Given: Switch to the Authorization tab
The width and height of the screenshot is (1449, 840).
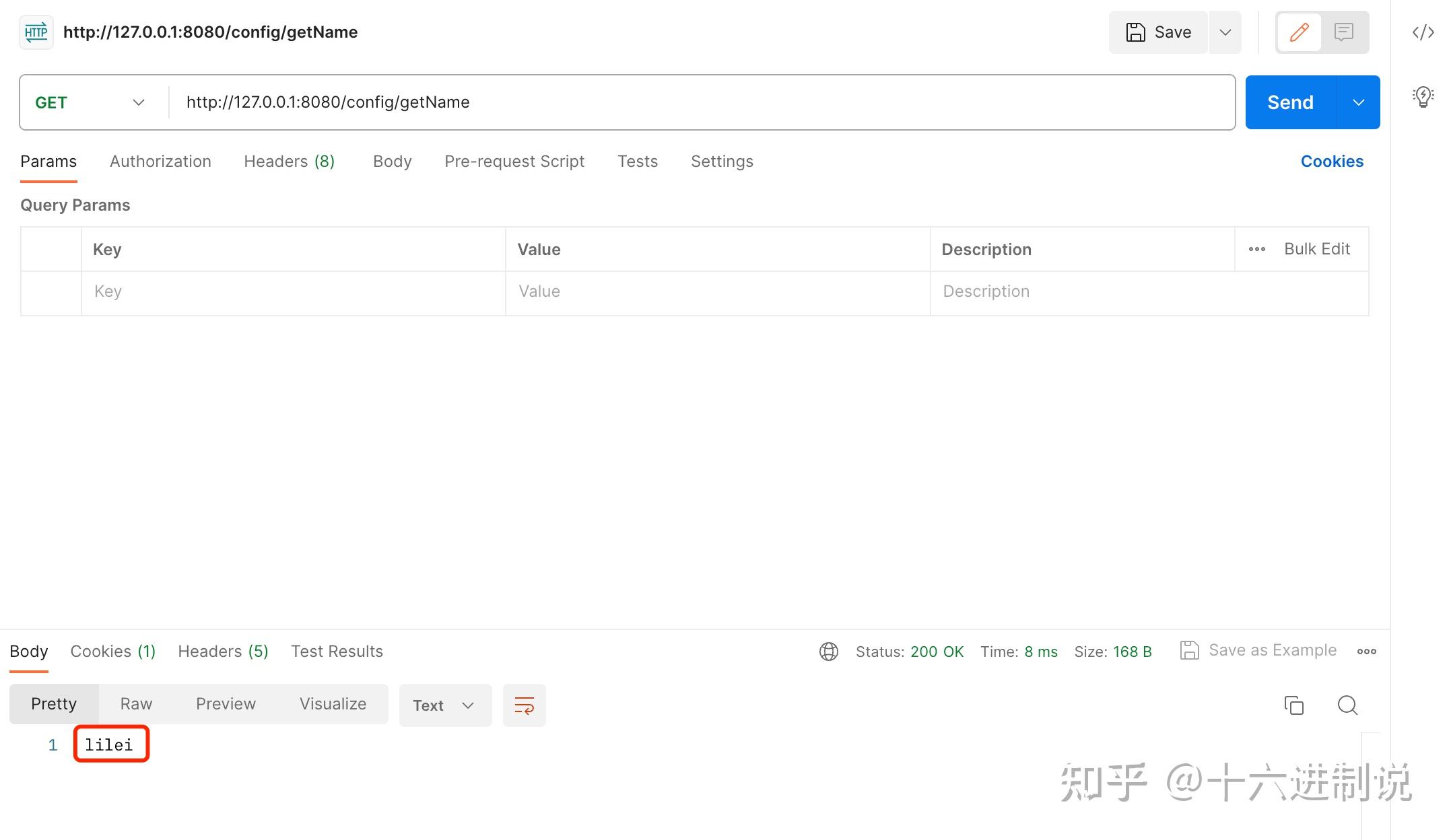Looking at the screenshot, I should pos(160,162).
